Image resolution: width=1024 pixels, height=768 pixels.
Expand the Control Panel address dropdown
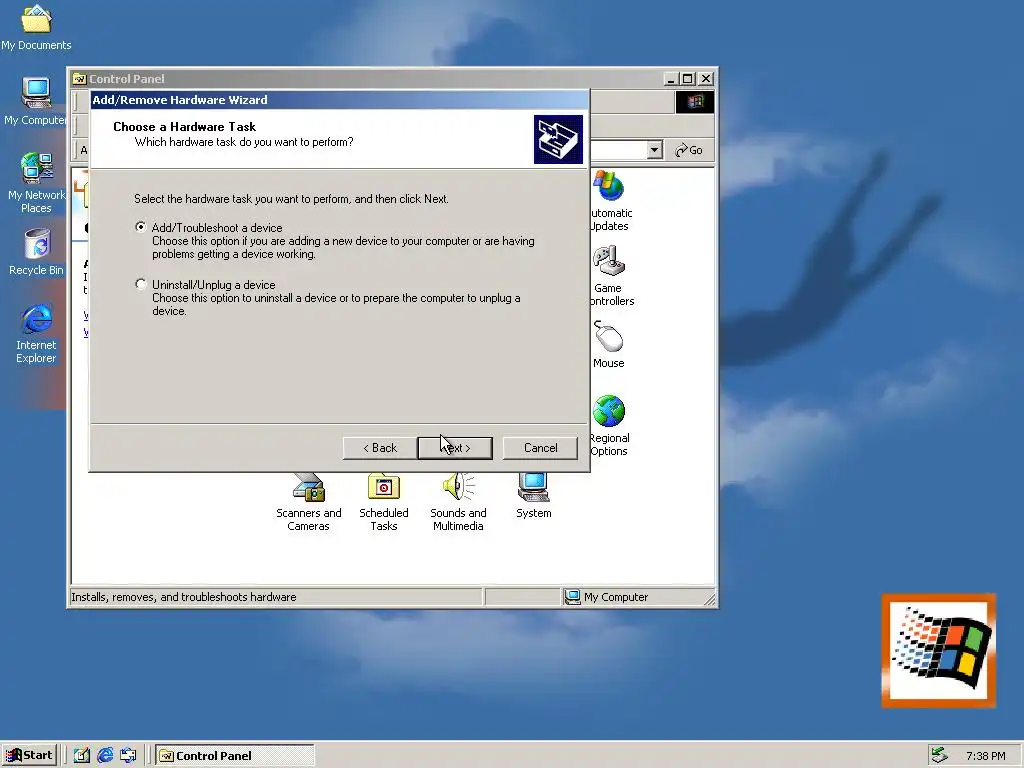[x=654, y=150]
